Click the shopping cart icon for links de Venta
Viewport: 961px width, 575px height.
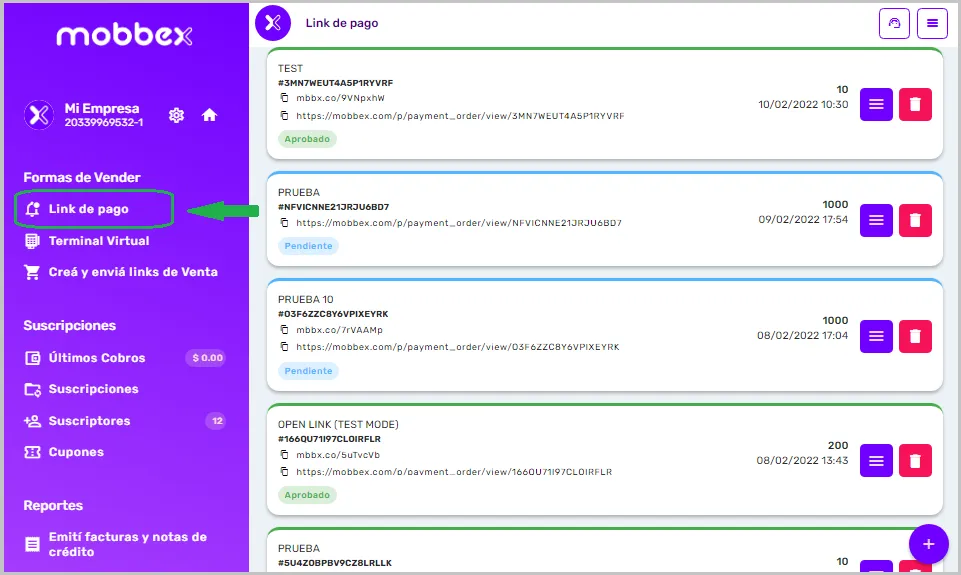pos(32,272)
